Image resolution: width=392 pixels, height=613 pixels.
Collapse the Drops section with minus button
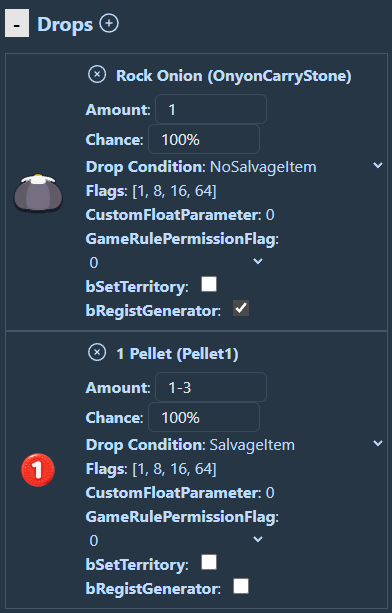[x=17, y=24]
